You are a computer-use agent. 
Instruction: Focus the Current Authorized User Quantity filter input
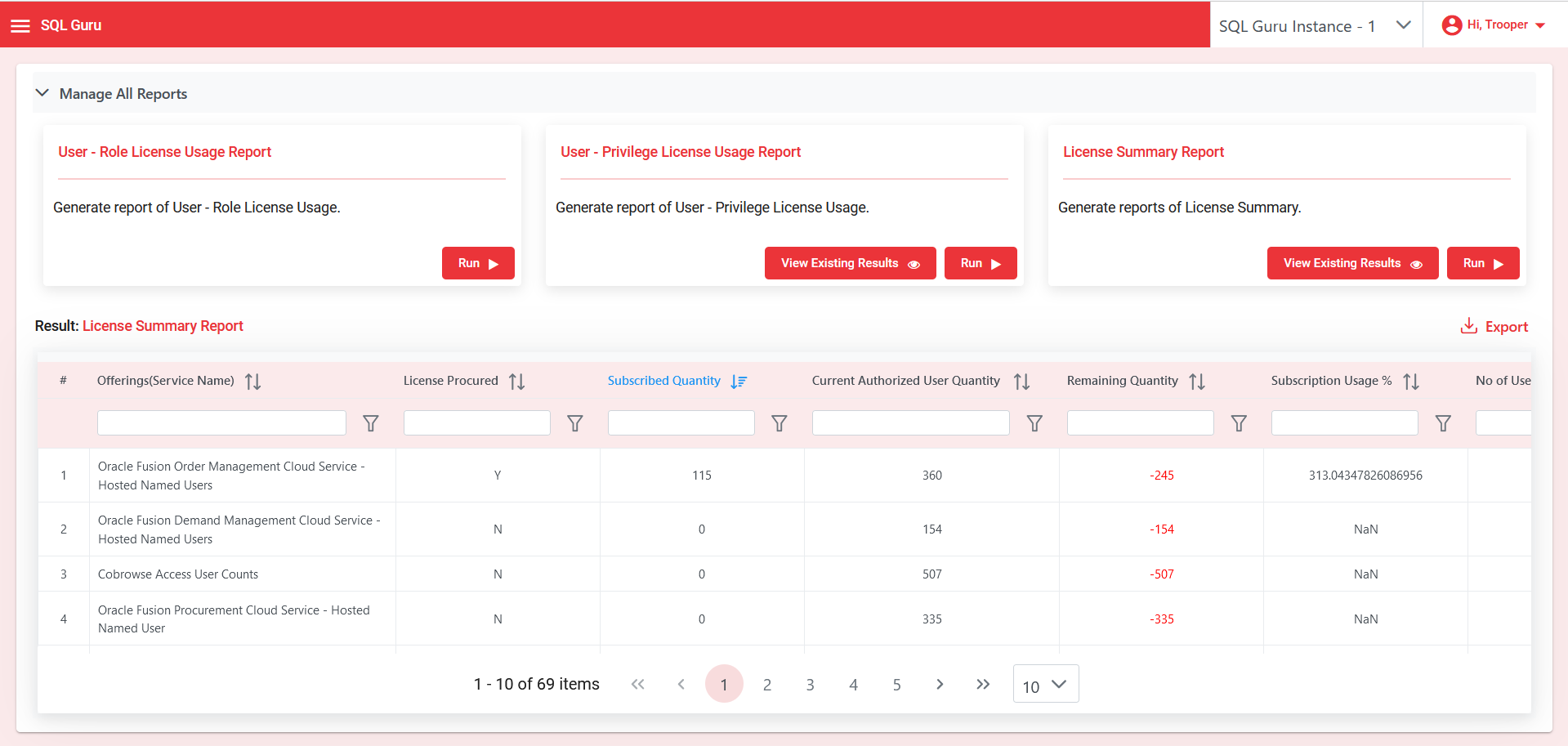tap(911, 422)
